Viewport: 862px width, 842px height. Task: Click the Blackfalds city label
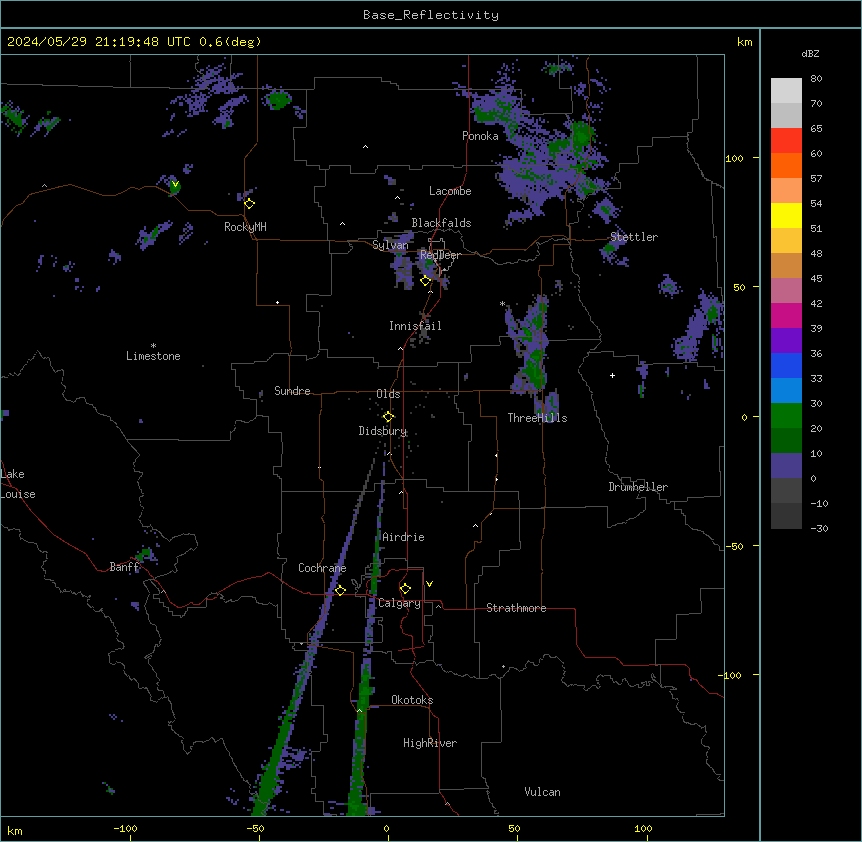coord(441,223)
